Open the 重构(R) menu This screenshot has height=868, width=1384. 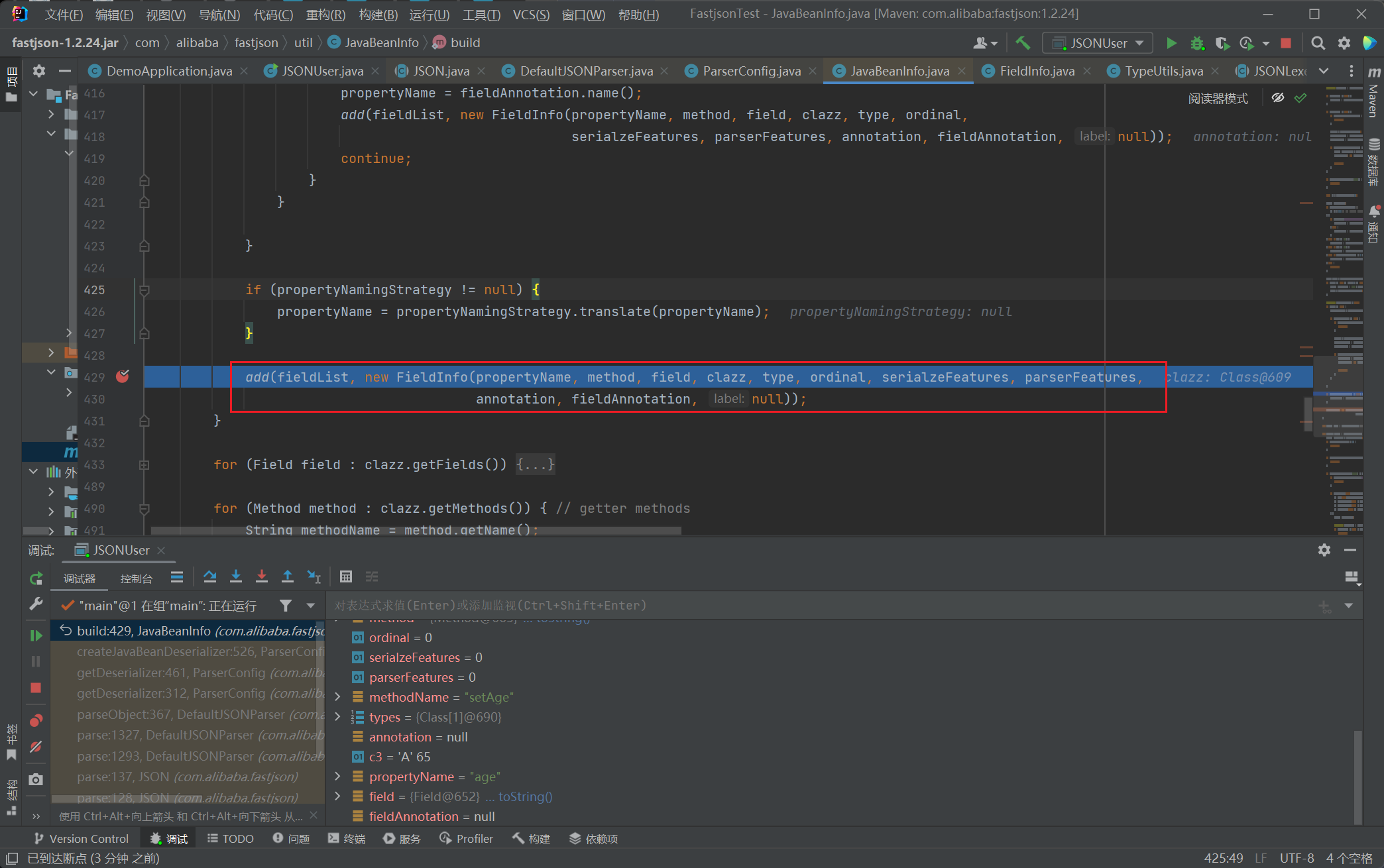(325, 14)
